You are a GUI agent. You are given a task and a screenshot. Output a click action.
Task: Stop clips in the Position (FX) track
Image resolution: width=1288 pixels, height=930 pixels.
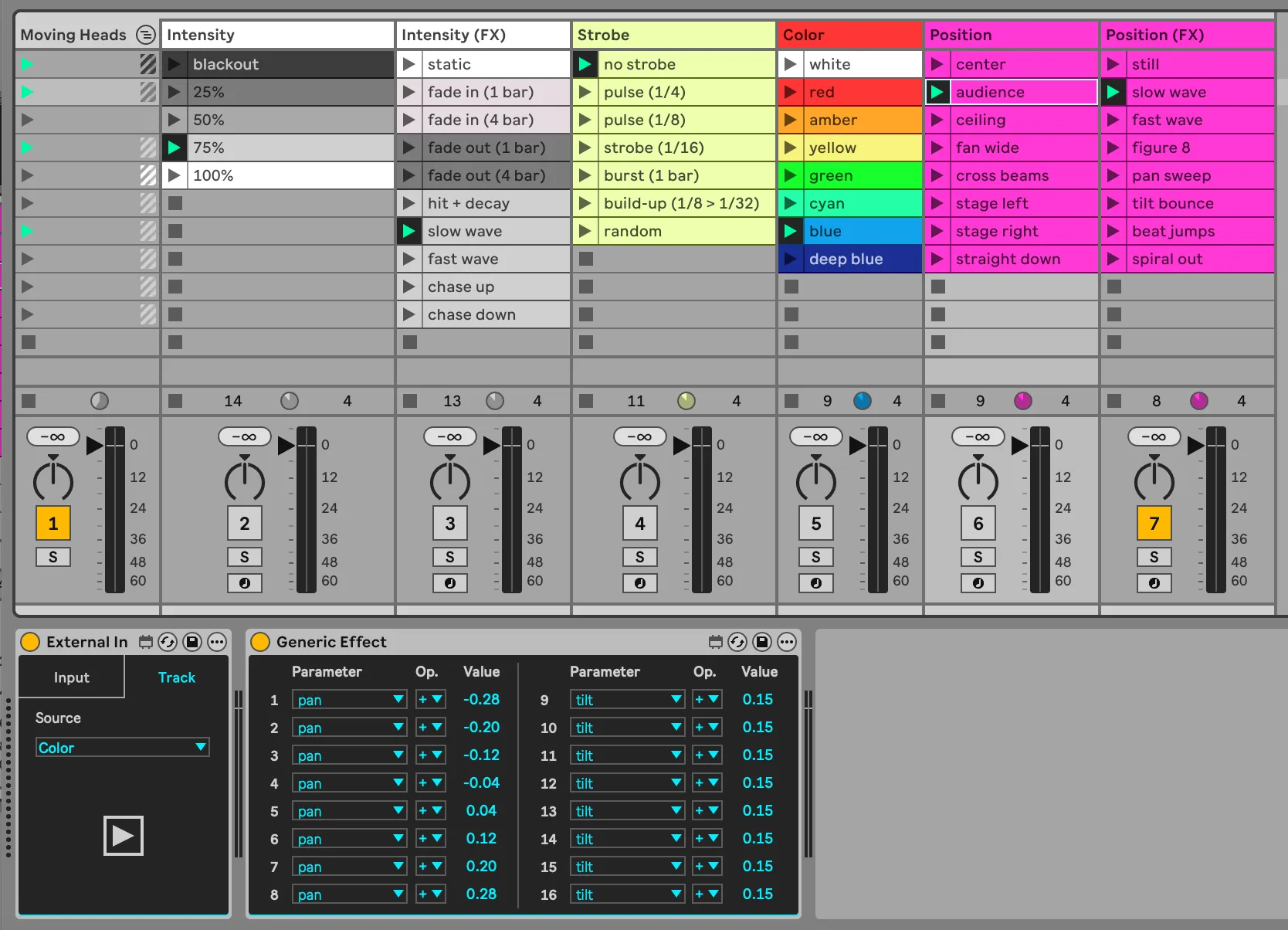(x=1114, y=401)
